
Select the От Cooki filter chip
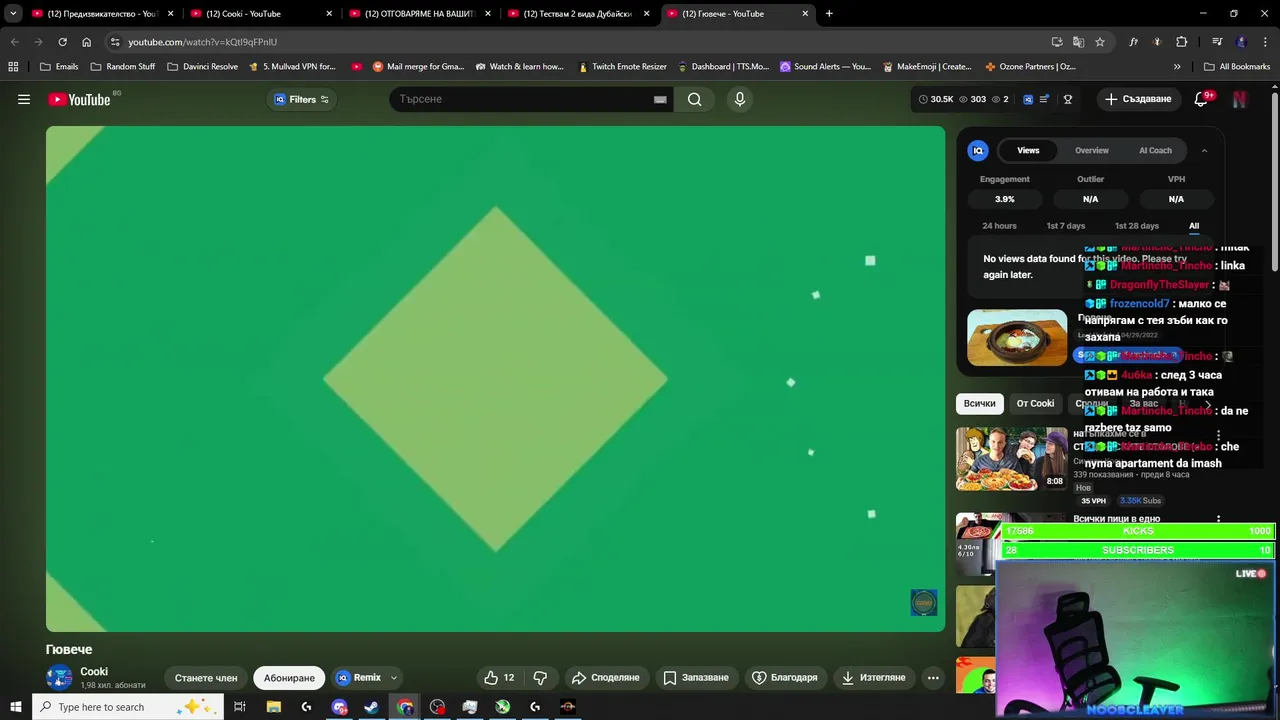click(x=1035, y=403)
